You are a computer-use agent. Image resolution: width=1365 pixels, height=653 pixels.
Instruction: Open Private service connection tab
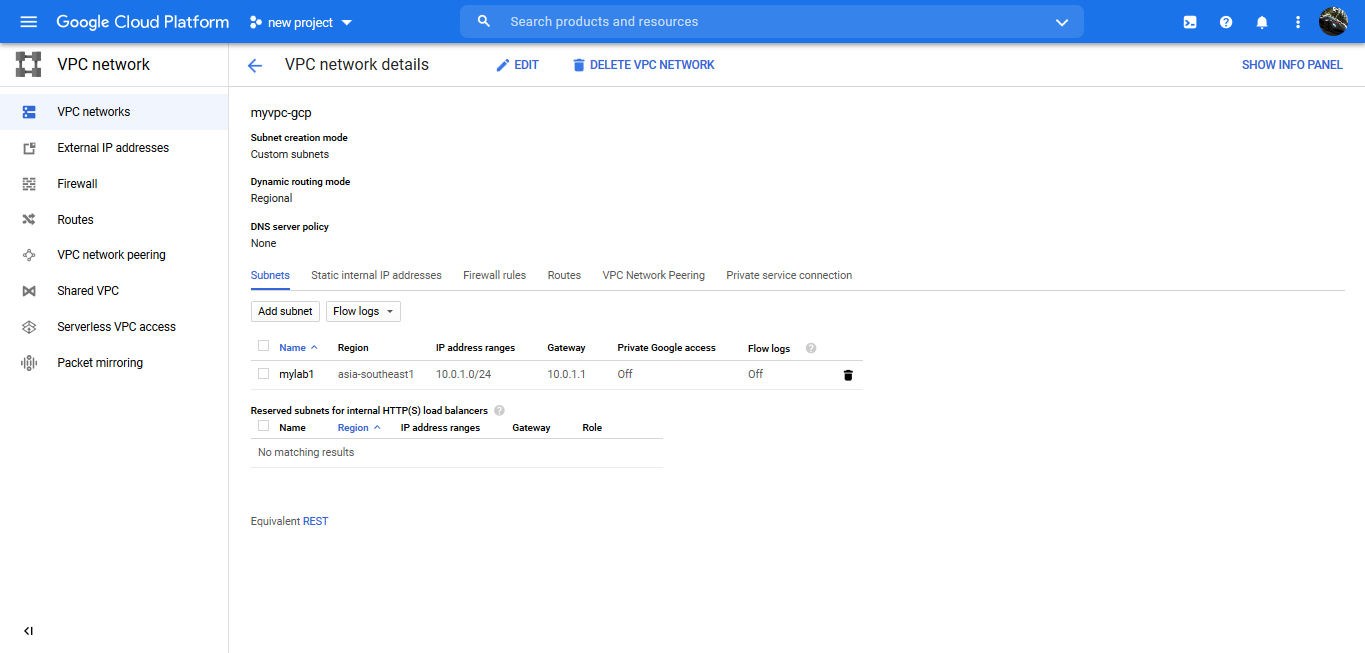(789, 275)
